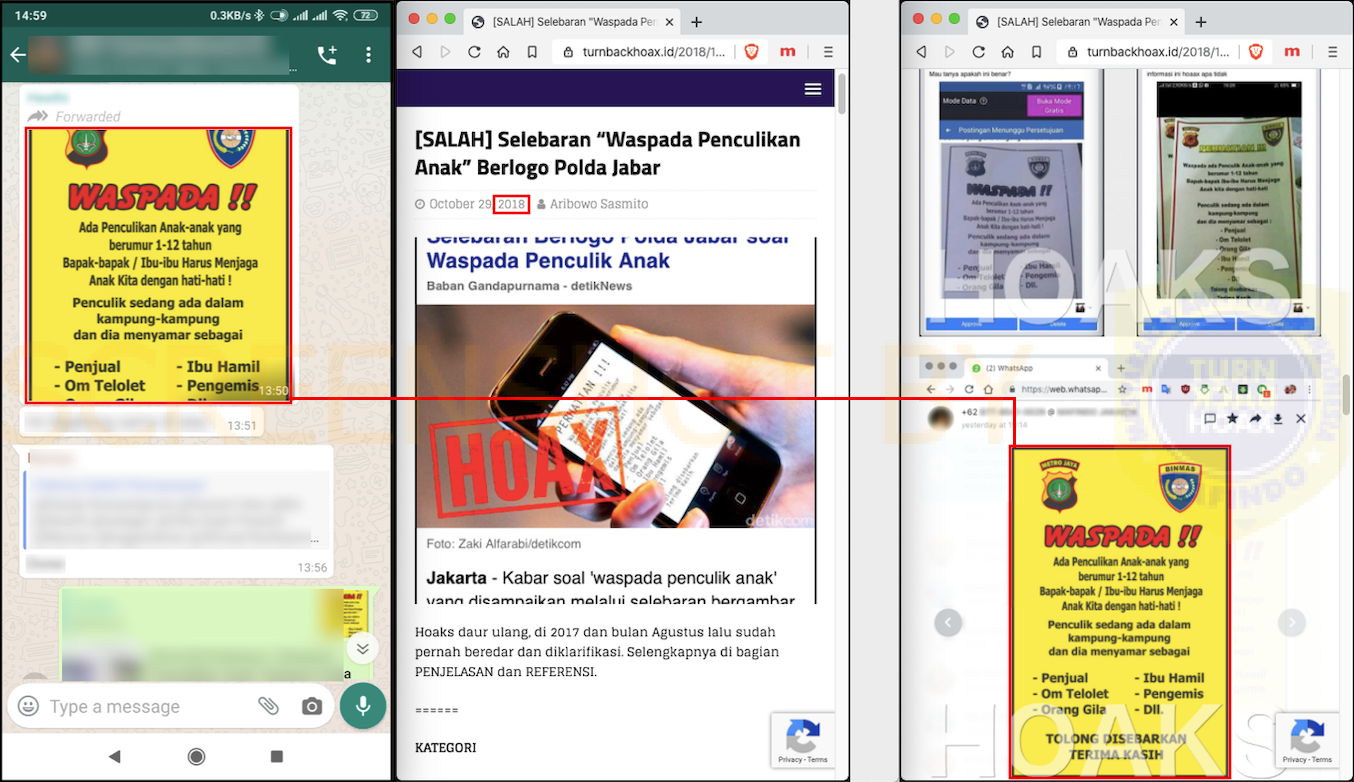The width and height of the screenshot is (1354, 782).
Task: Go back in right browser window
Action: (921, 52)
